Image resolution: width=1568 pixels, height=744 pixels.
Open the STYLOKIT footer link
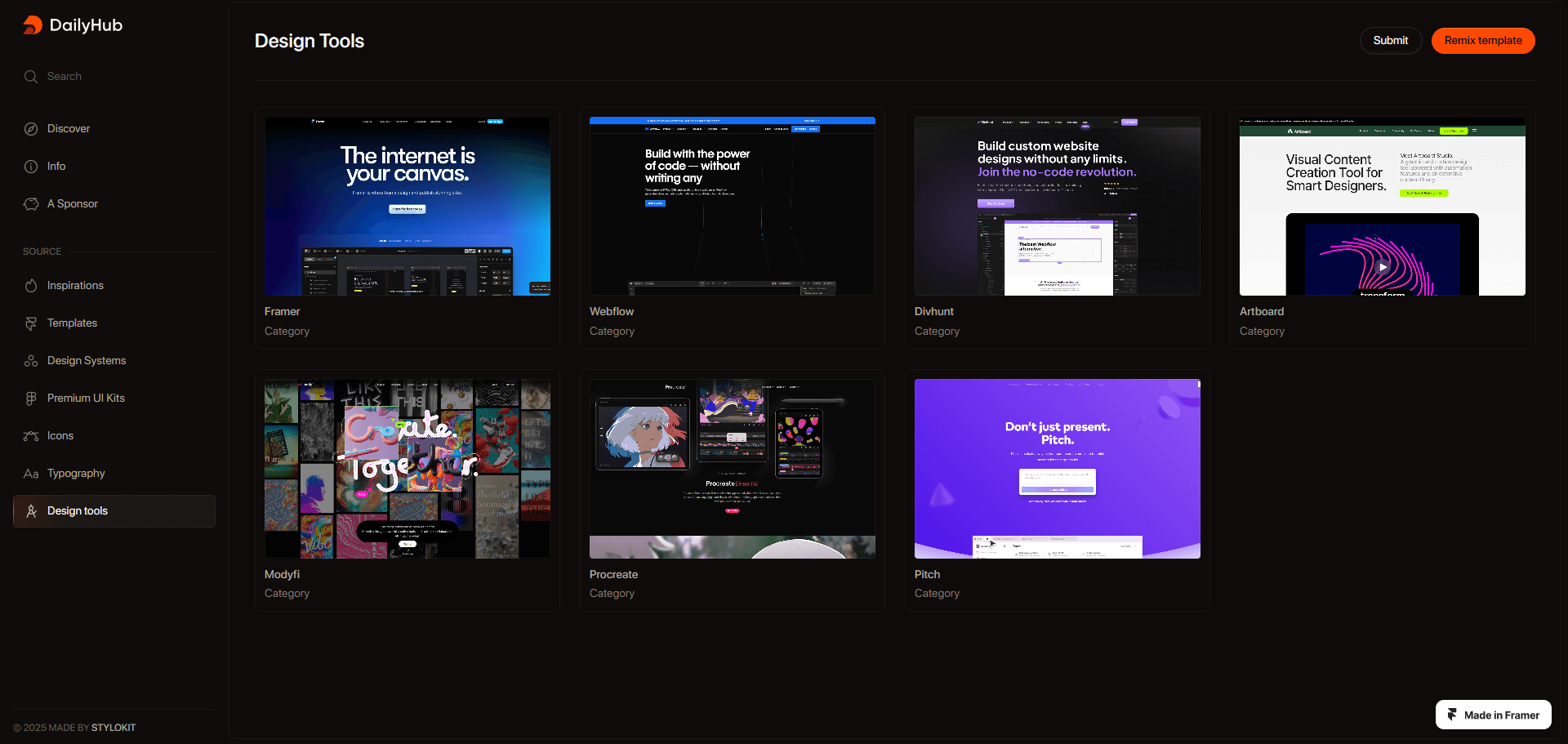[114, 728]
